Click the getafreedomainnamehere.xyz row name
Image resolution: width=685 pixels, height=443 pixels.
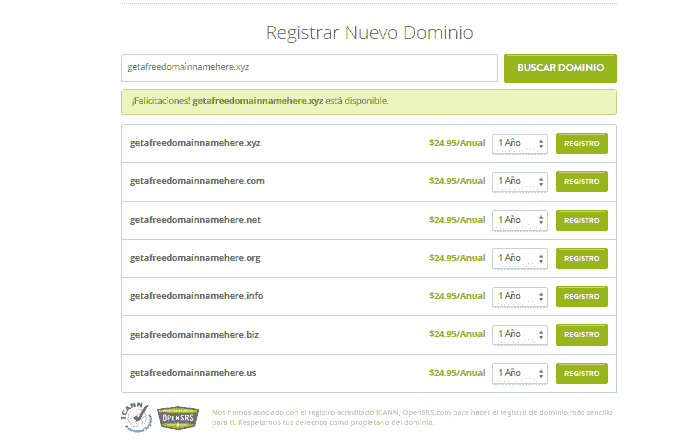tap(195, 143)
